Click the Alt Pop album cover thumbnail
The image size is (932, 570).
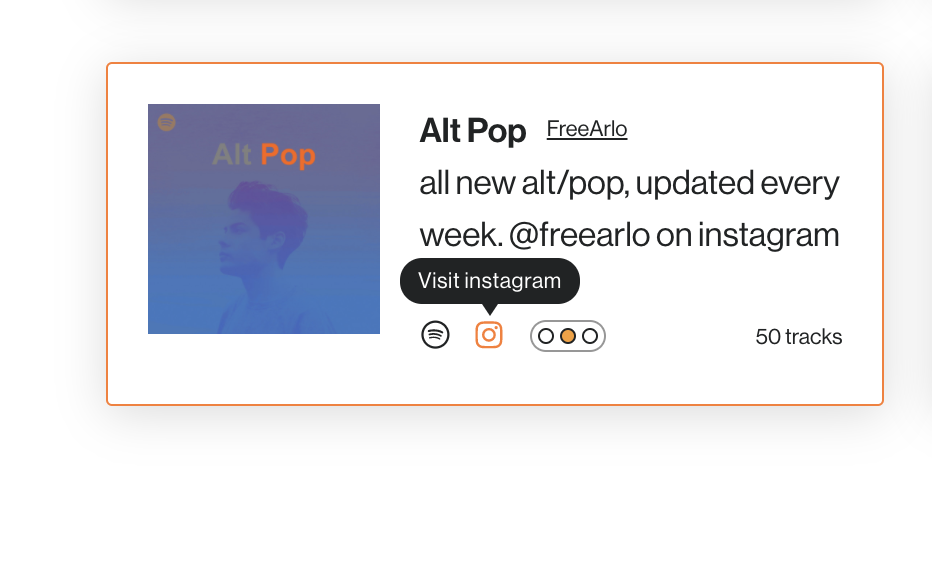pos(264,219)
